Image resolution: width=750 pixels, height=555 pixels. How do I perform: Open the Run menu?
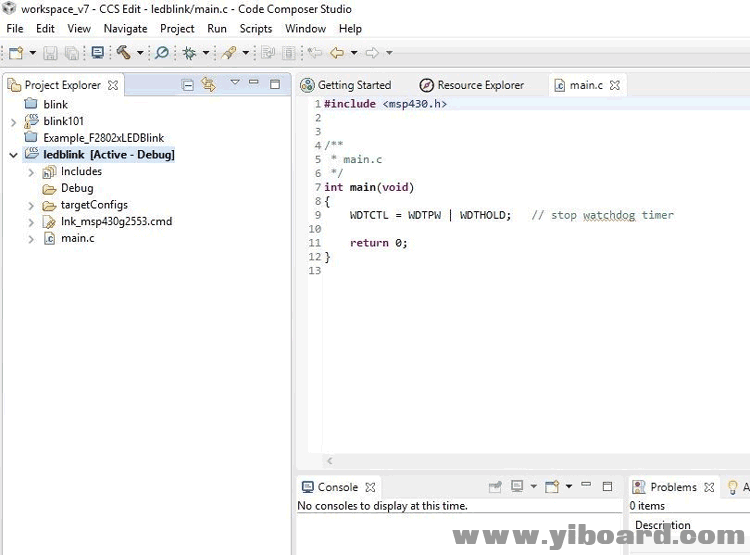(x=217, y=29)
